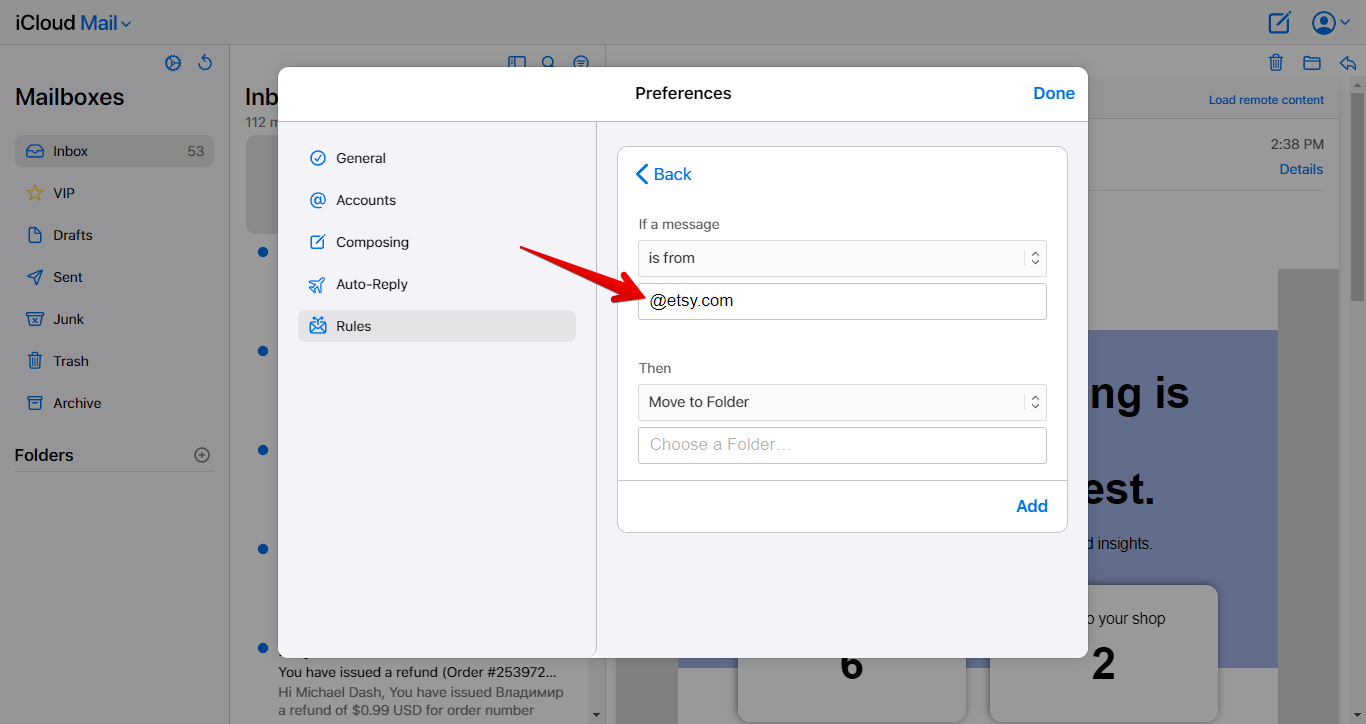The height and width of the screenshot is (724, 1366).
Task: Click the mailbox settings gear icon
Action: tap(173, 63)
